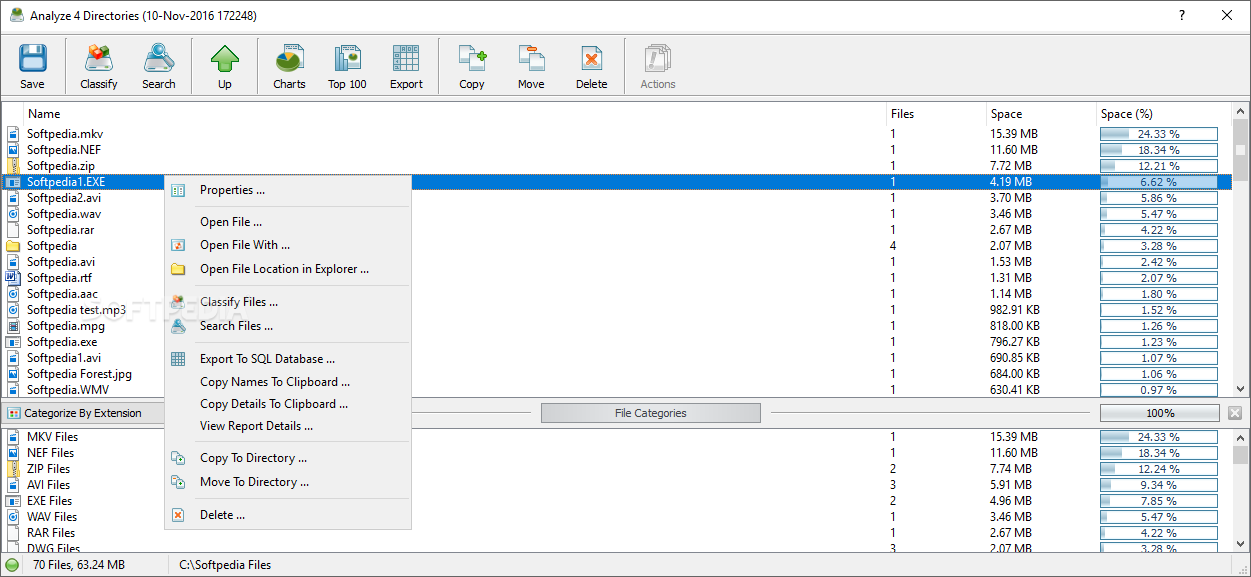
Task: Select the EXE Files category row
Action: pos(617,501)
